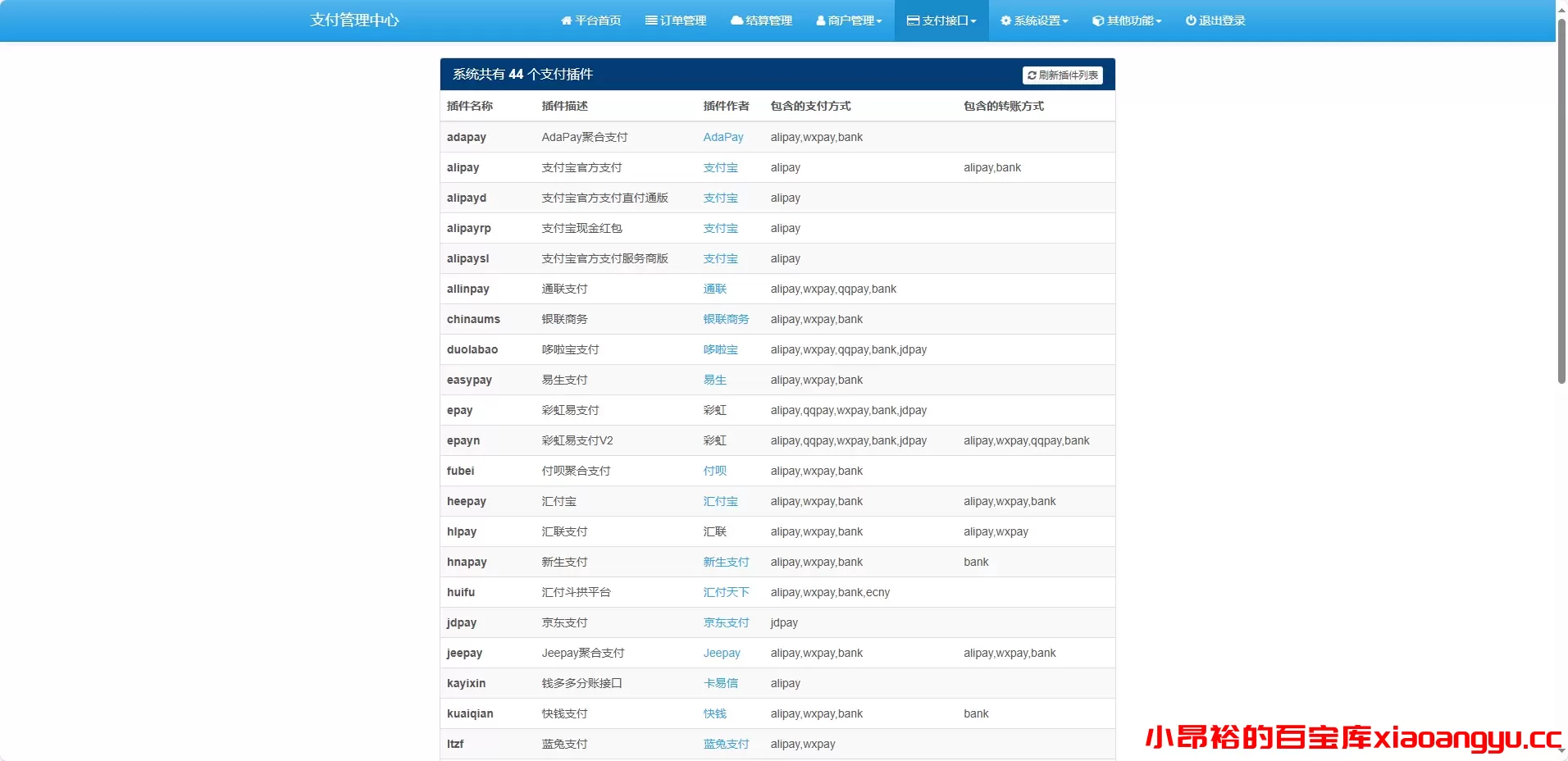
Task: Open the 商户管理 dropdown menu
Action: [x=850, y=21]
